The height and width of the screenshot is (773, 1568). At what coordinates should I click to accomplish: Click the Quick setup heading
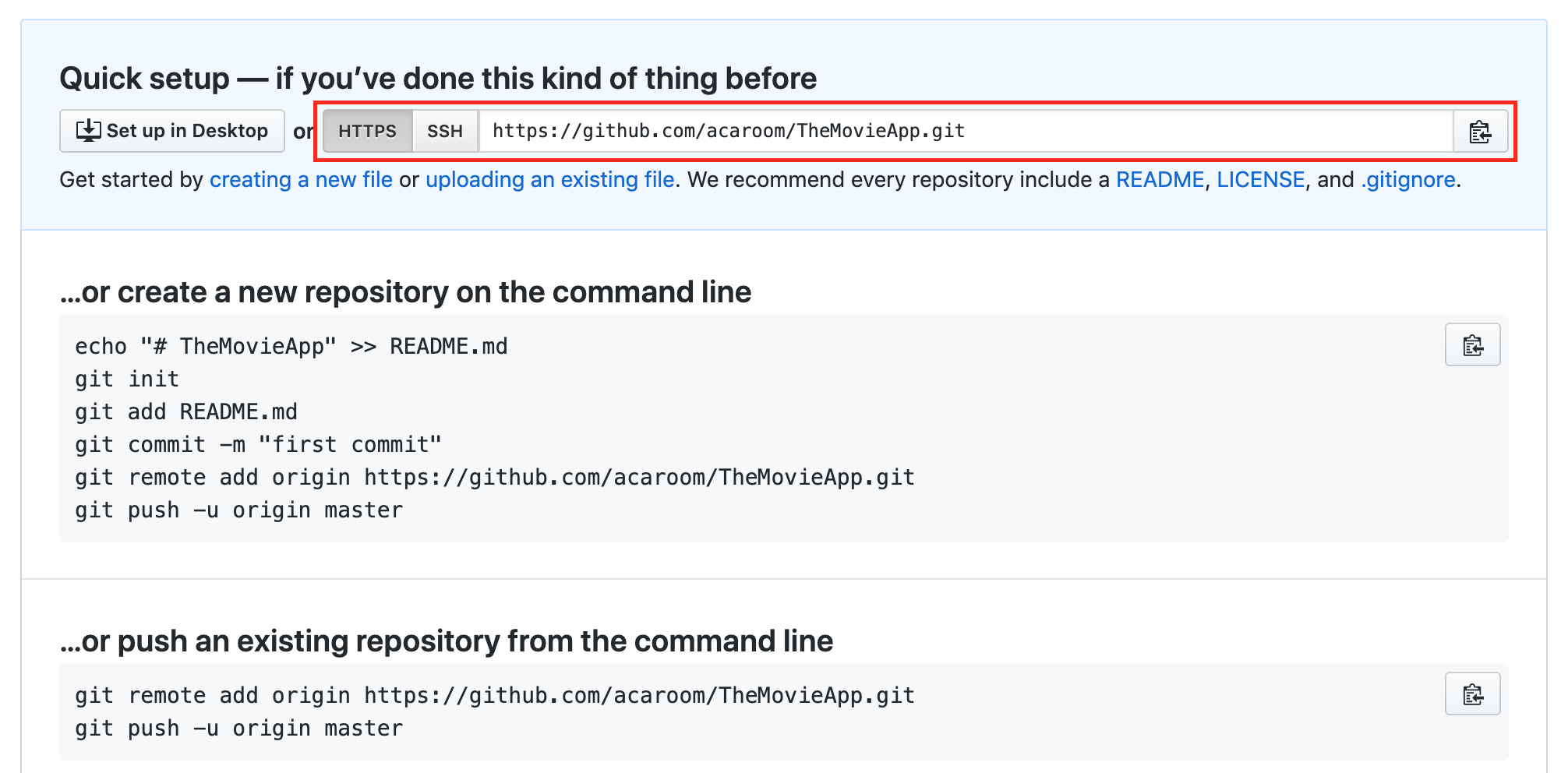(x=438, y=79)
